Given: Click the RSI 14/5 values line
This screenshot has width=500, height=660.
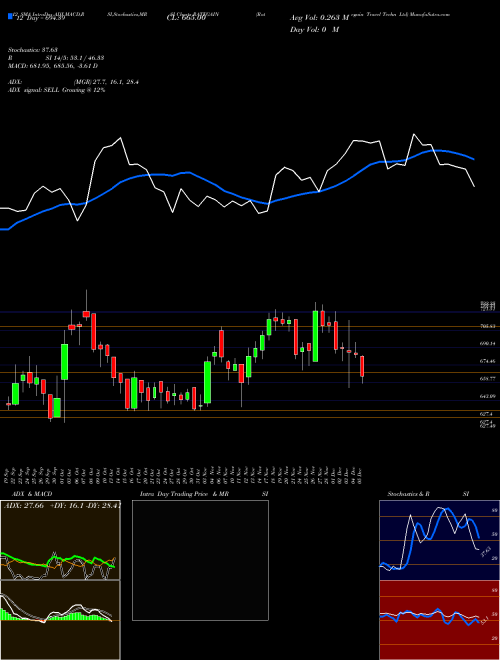Looking at the screenshot, I should (x=56, y=58).
